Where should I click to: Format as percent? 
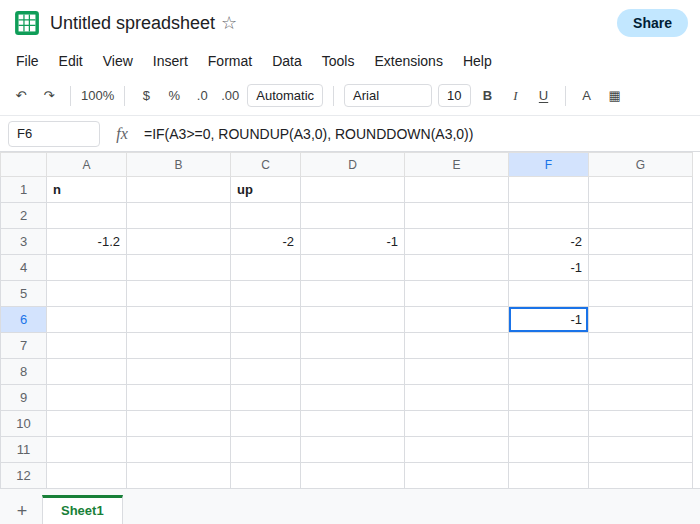tap(174, 96)
